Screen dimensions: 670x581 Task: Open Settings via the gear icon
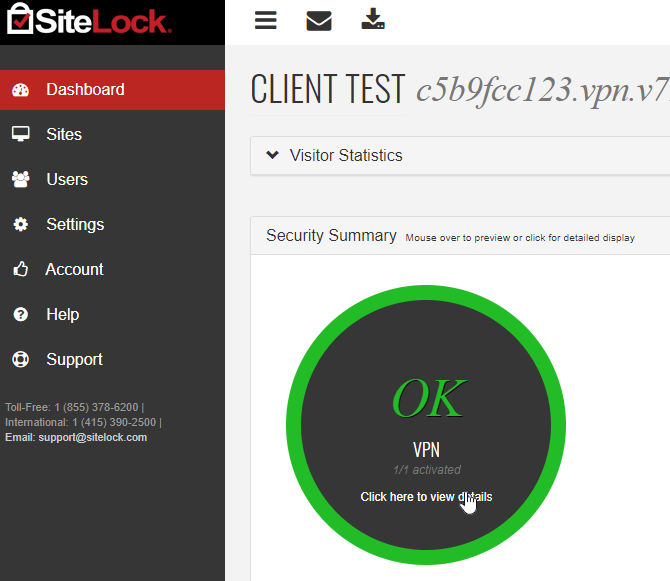coord(20,224)
